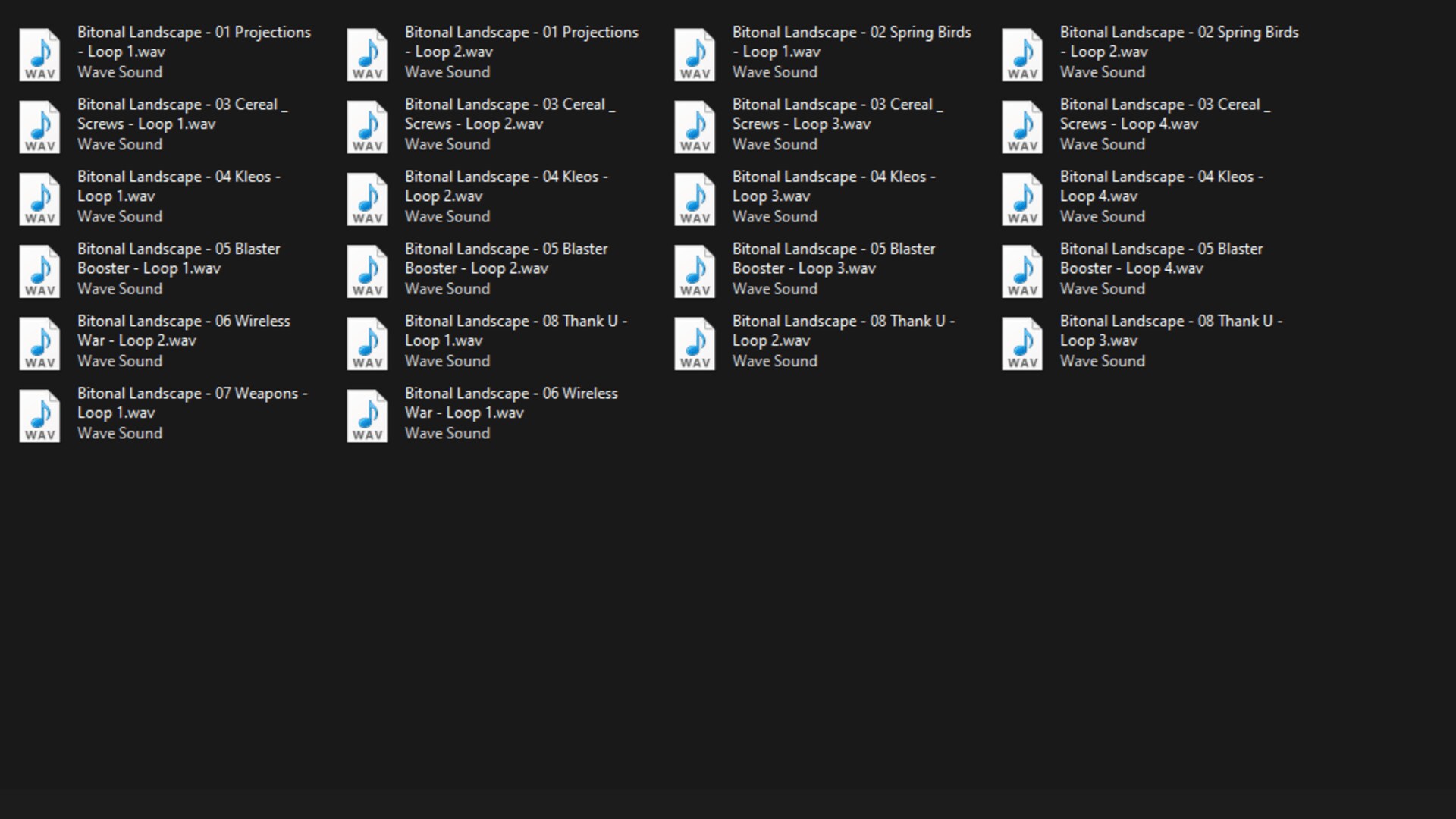Click 02 Spring Birds Loop 2 icon
The image size is (1456, 819).
coord(1022,54)
